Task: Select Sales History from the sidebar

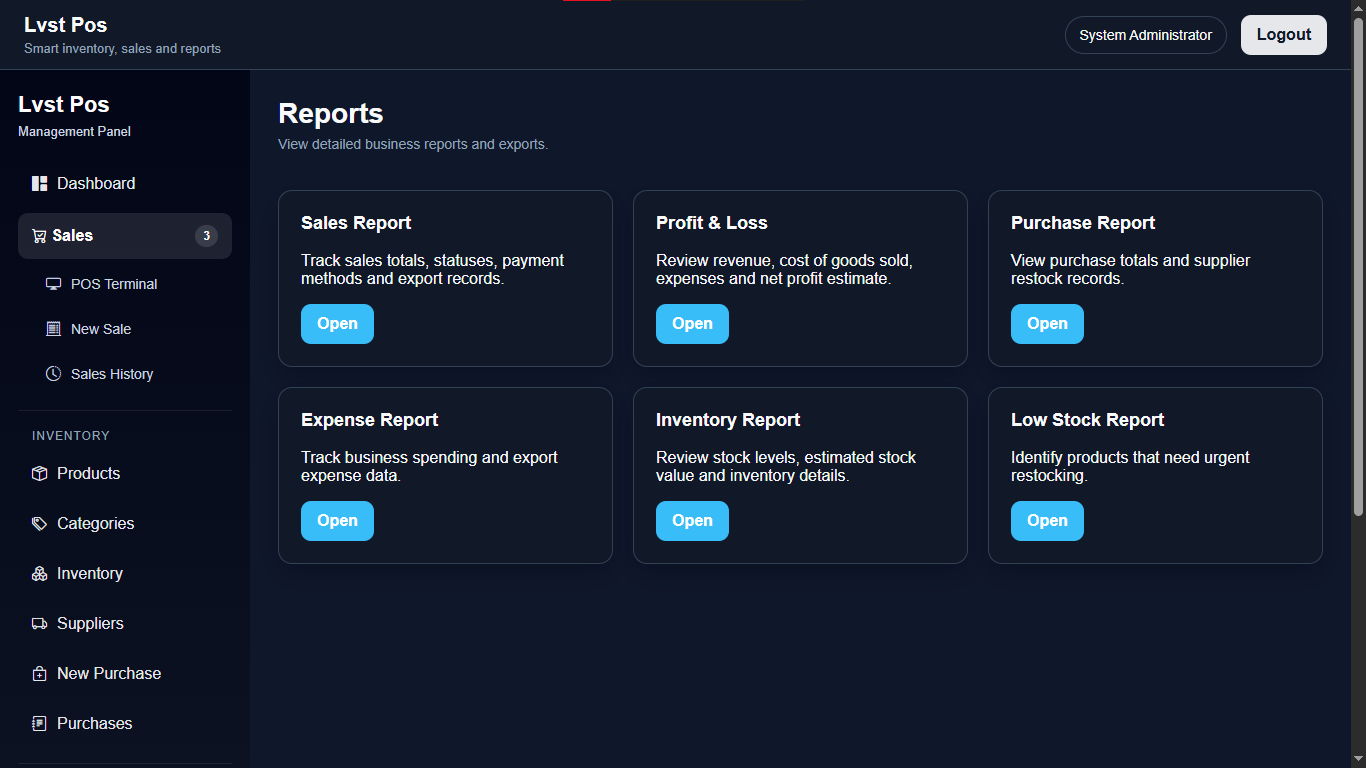Action: pyautogui.click(x=110, y=373)
